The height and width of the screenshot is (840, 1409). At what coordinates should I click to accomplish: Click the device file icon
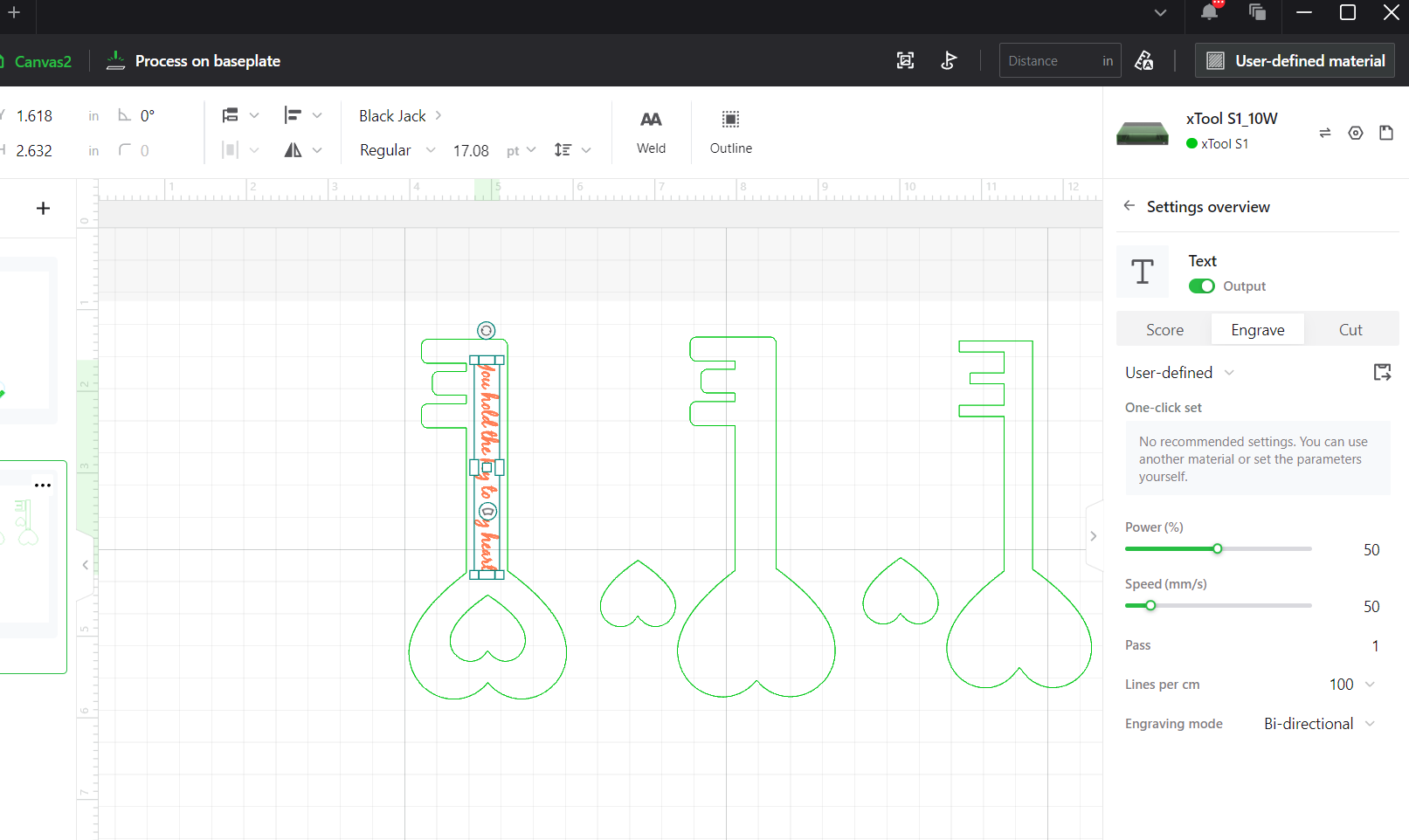(1386, 133)
